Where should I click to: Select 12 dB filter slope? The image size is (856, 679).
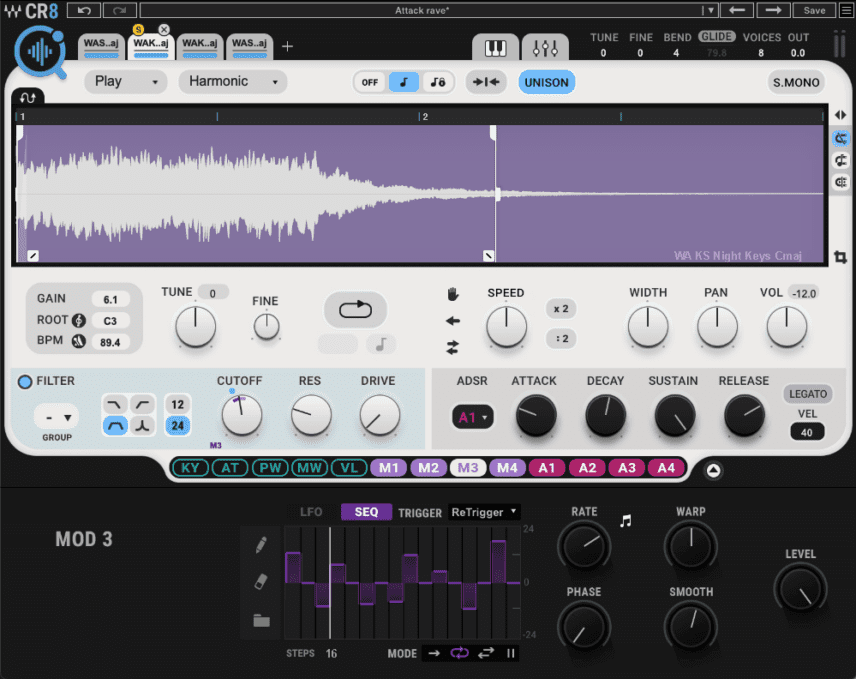point(177,404)
